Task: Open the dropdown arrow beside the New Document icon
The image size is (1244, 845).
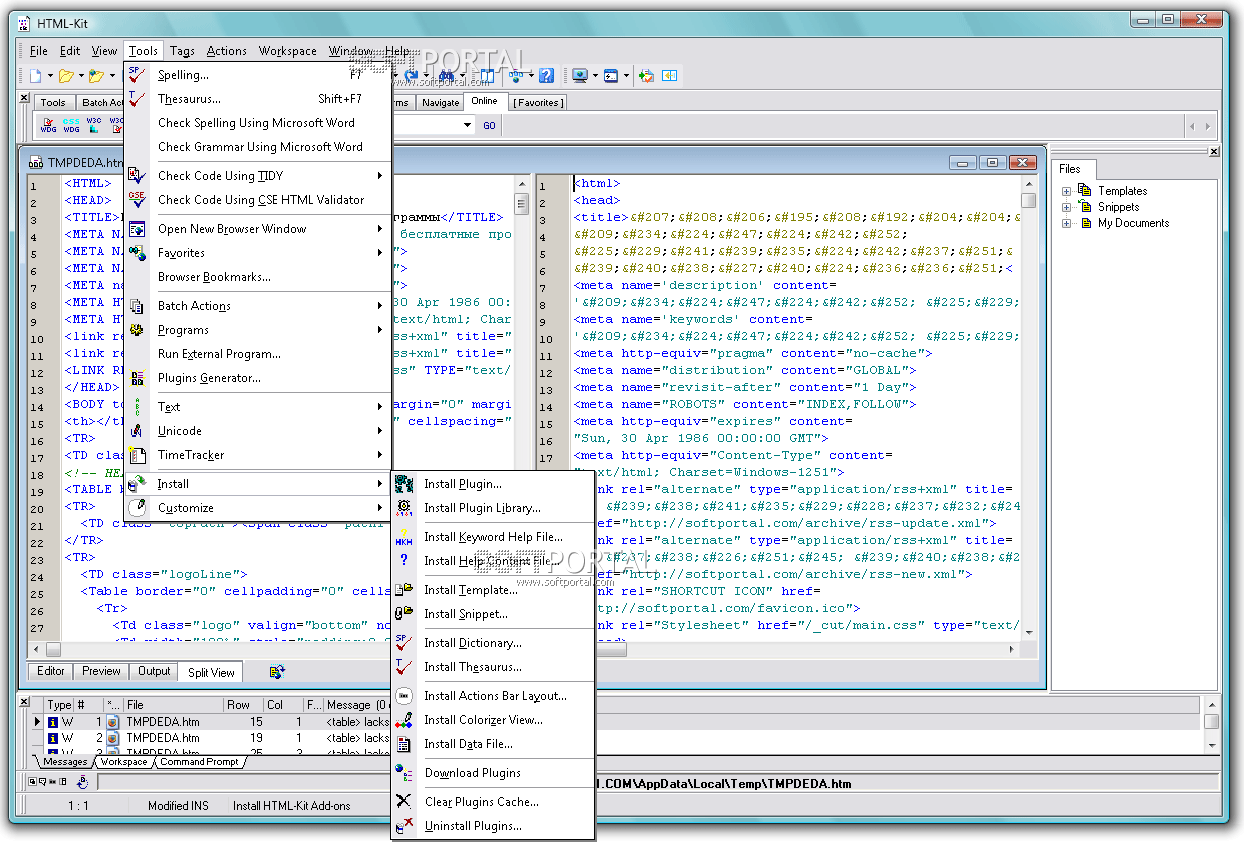Action: click(x=49, y=76)
